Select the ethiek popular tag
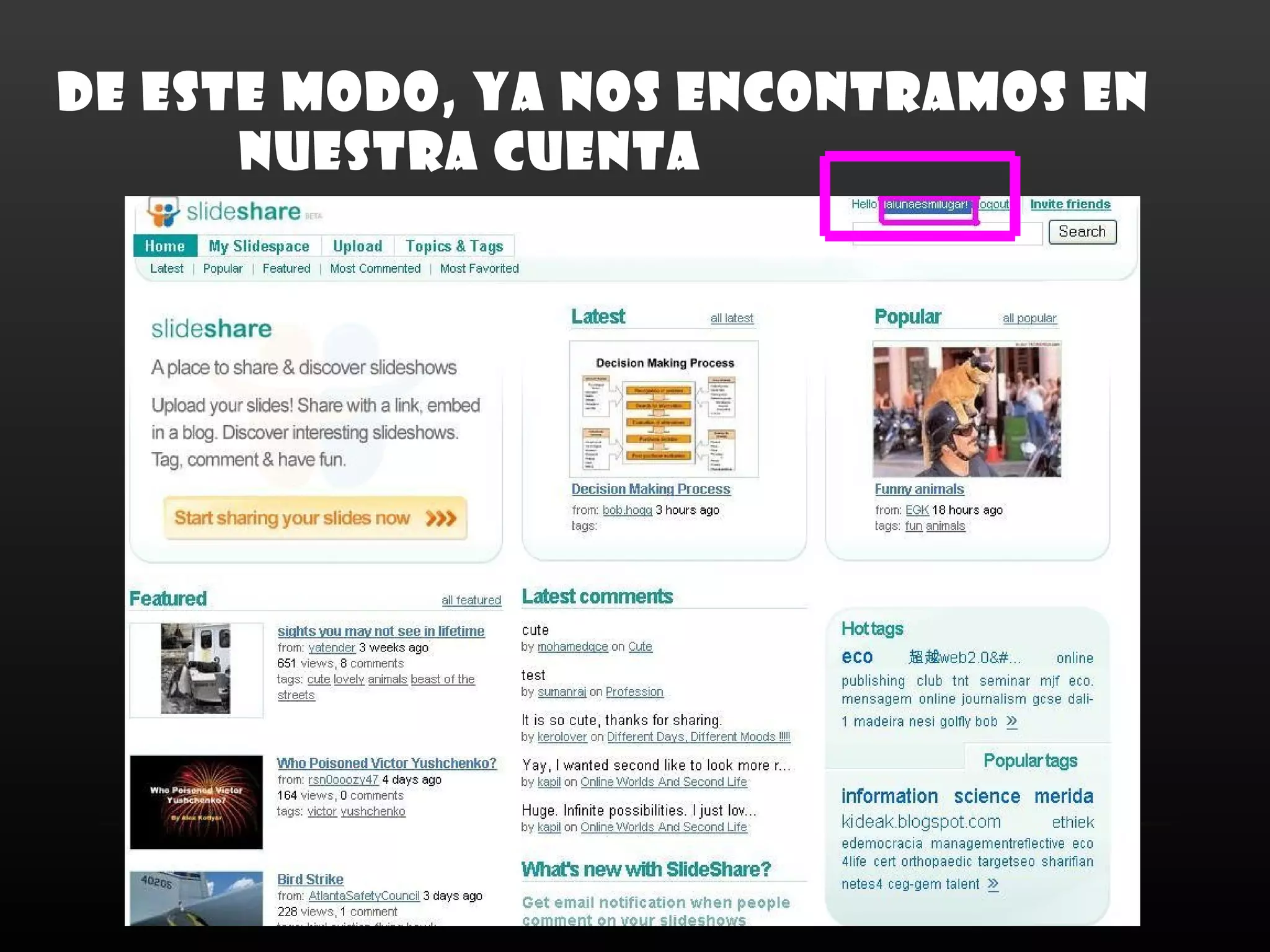 1073,822
